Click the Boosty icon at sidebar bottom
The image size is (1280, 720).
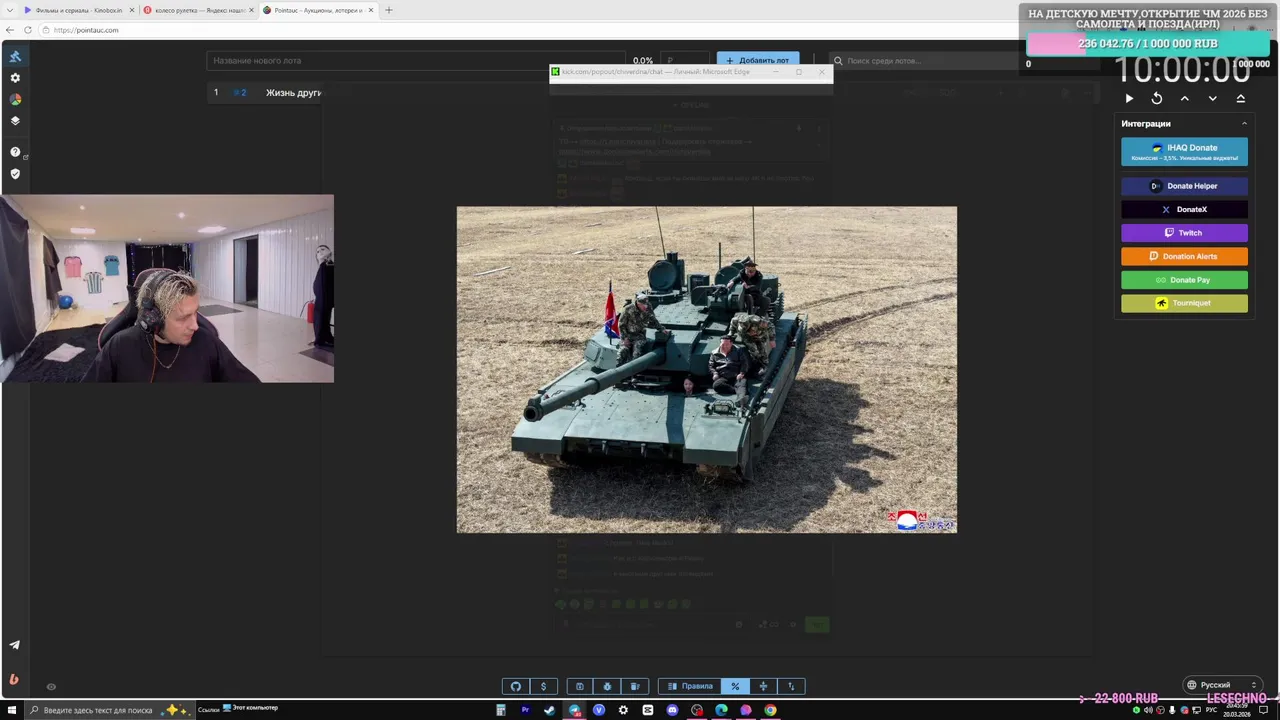click(14, 679)
